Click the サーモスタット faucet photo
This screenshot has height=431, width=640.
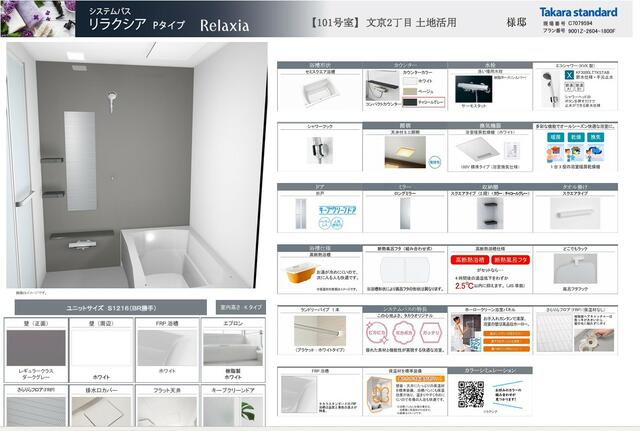pos(473,89)
